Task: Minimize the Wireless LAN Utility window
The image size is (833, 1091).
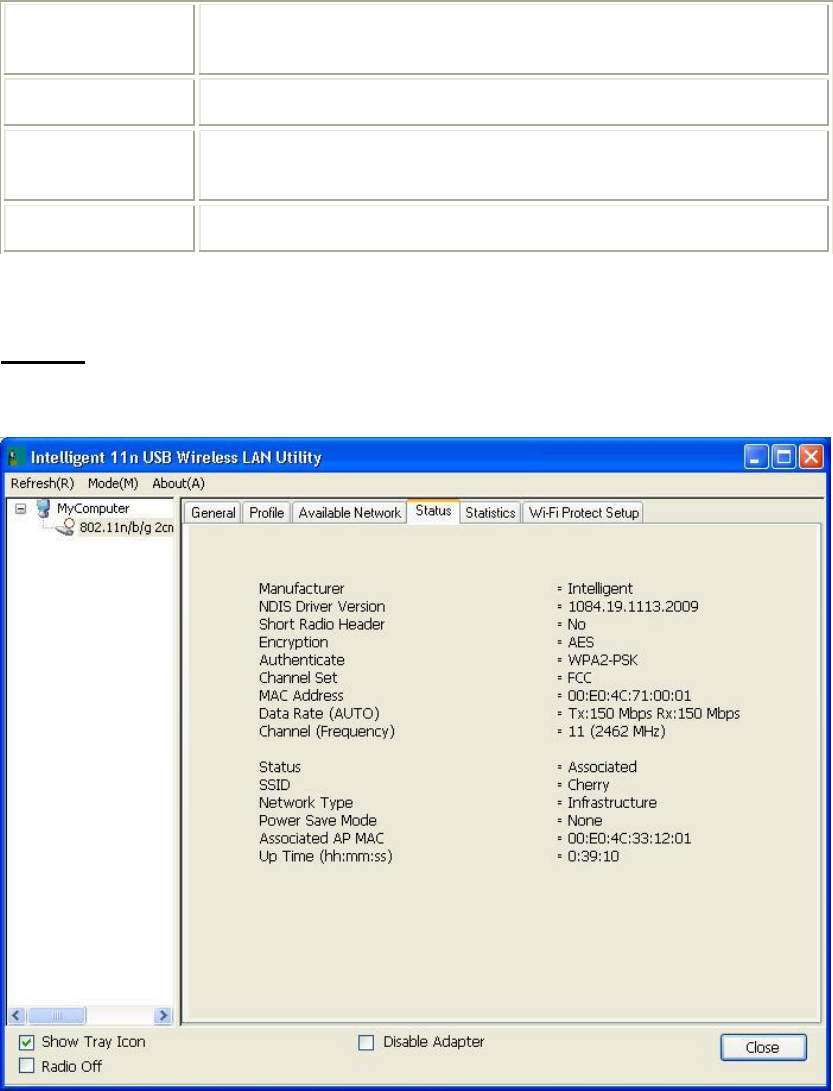Action: 756,457
